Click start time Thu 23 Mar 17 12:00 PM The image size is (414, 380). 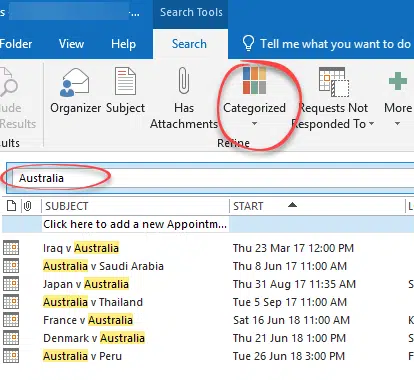click(x=293, y=248)
